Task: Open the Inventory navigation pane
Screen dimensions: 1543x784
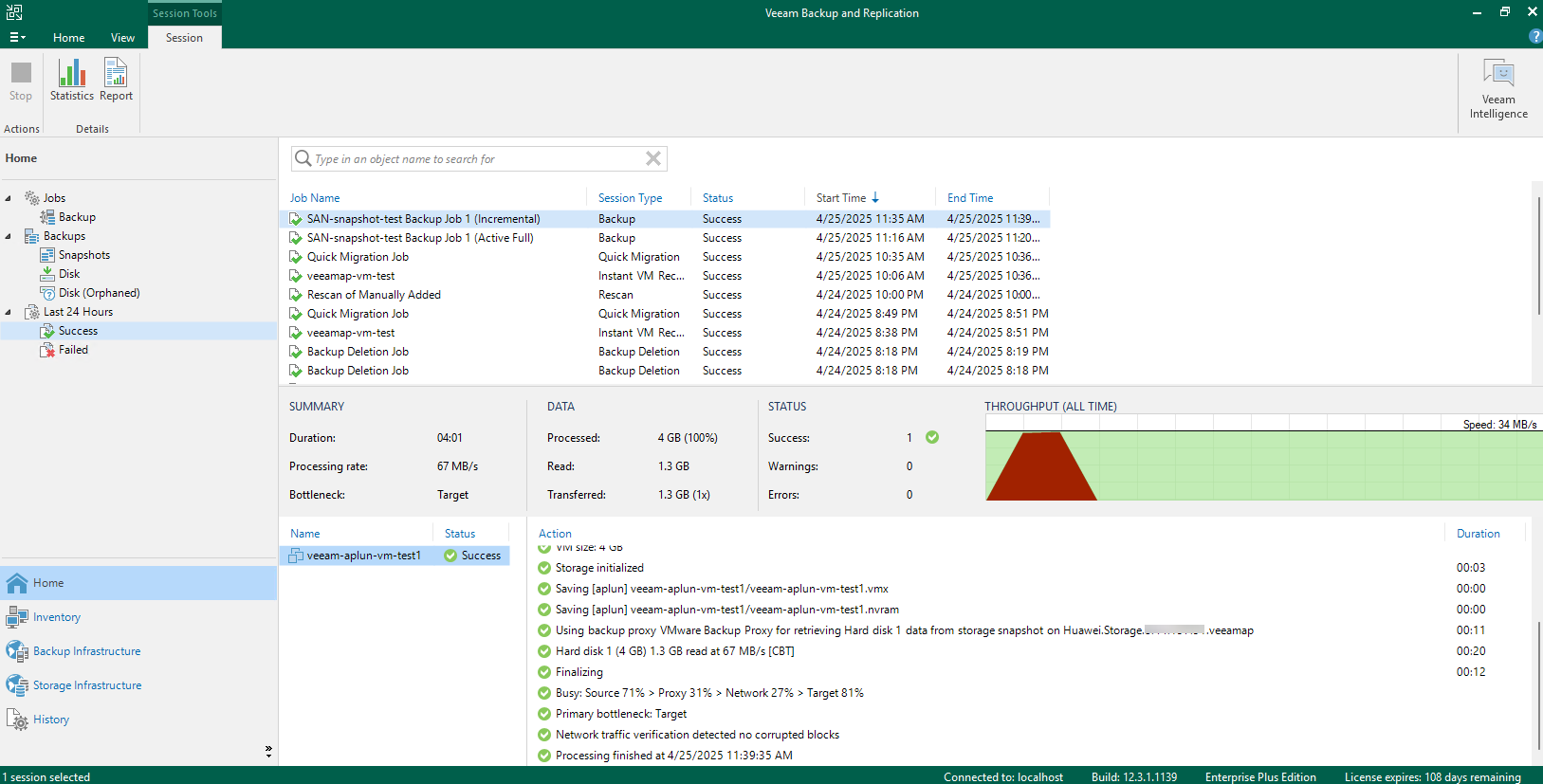Action: [x=138, y=617]
